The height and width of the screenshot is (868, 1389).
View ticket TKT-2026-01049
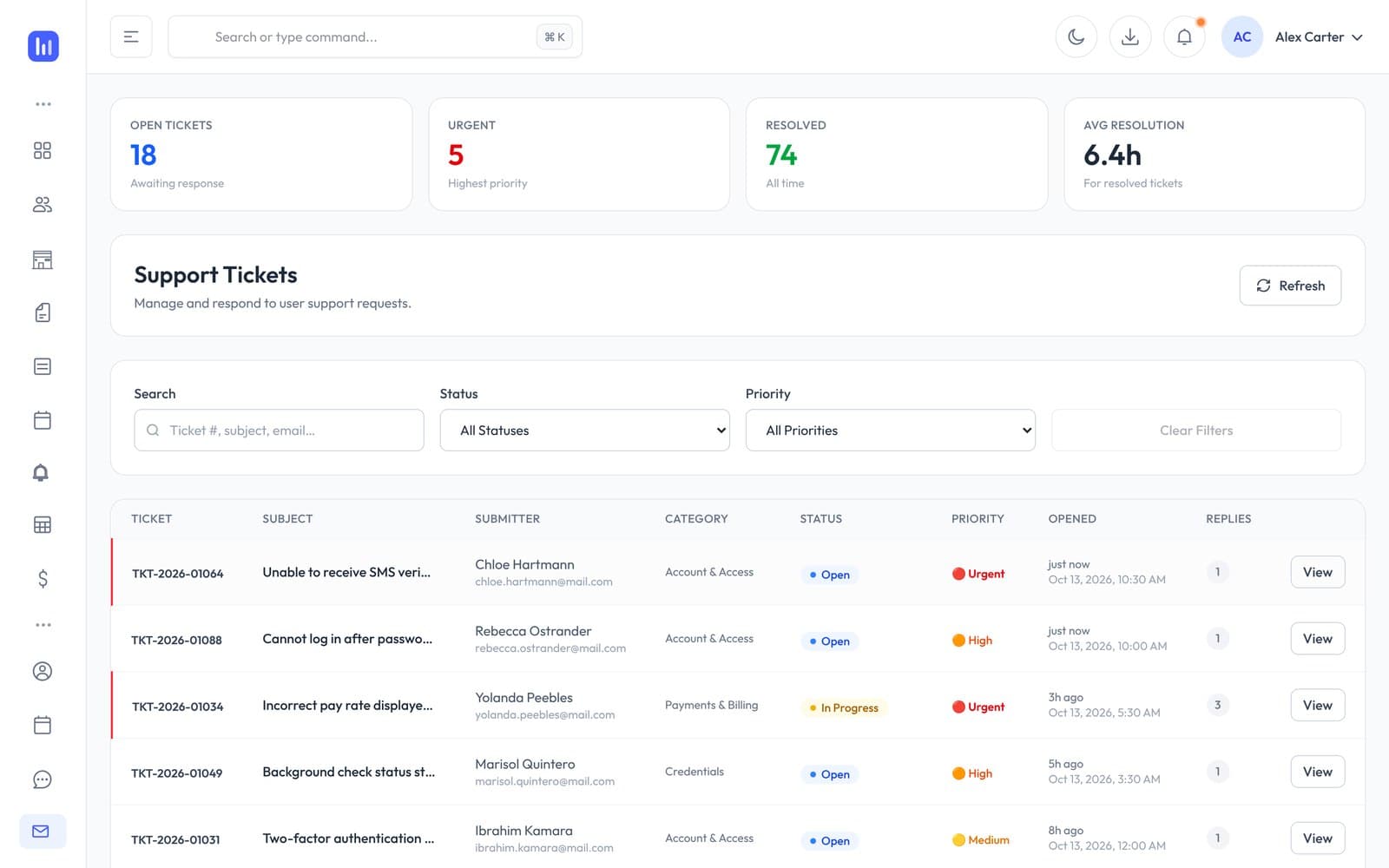tap(1318, 772)
